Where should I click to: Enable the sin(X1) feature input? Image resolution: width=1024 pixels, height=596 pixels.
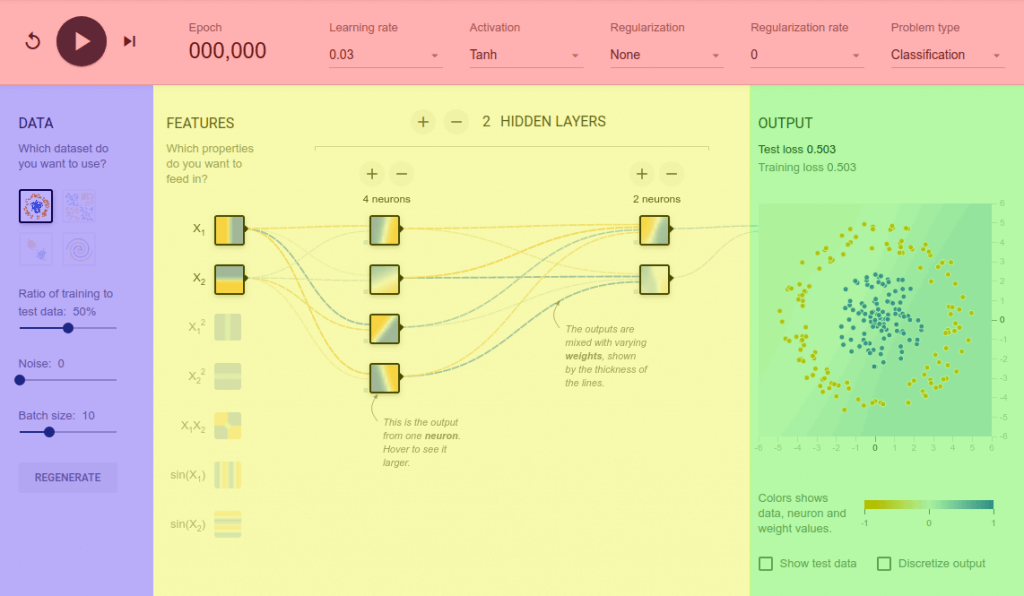[x=229, y=474]
